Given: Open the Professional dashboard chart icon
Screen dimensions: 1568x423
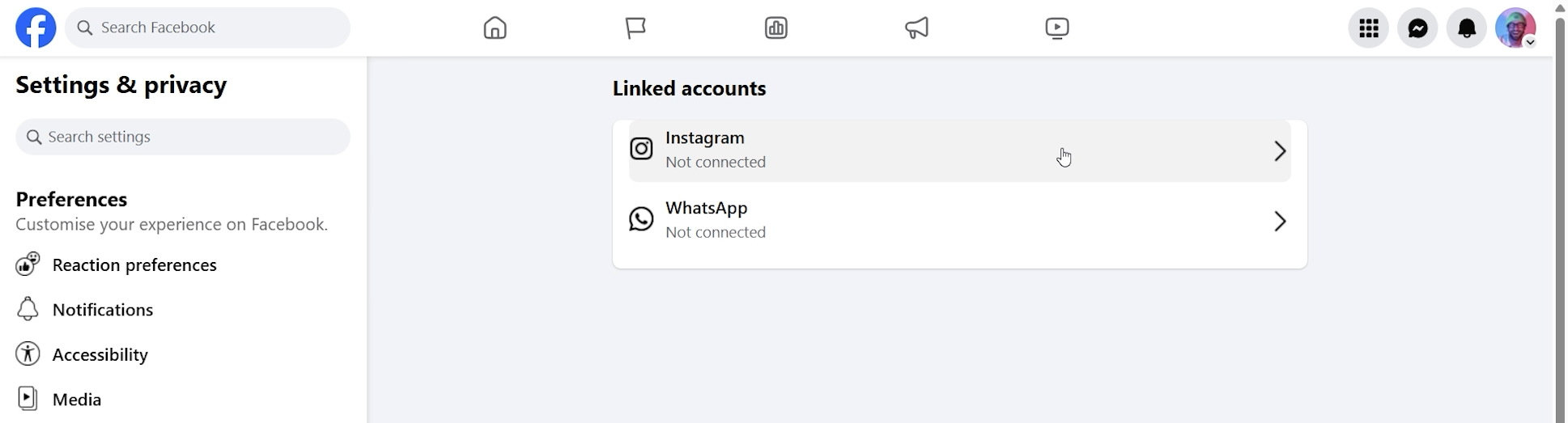Looking at the screenshot, I should coord(776,28).
